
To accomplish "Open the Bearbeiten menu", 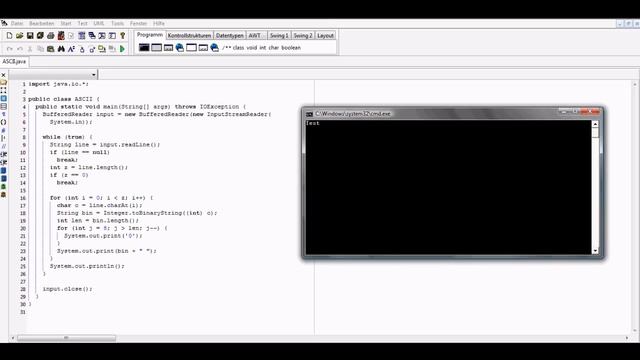I will click(x=41, y=24).
